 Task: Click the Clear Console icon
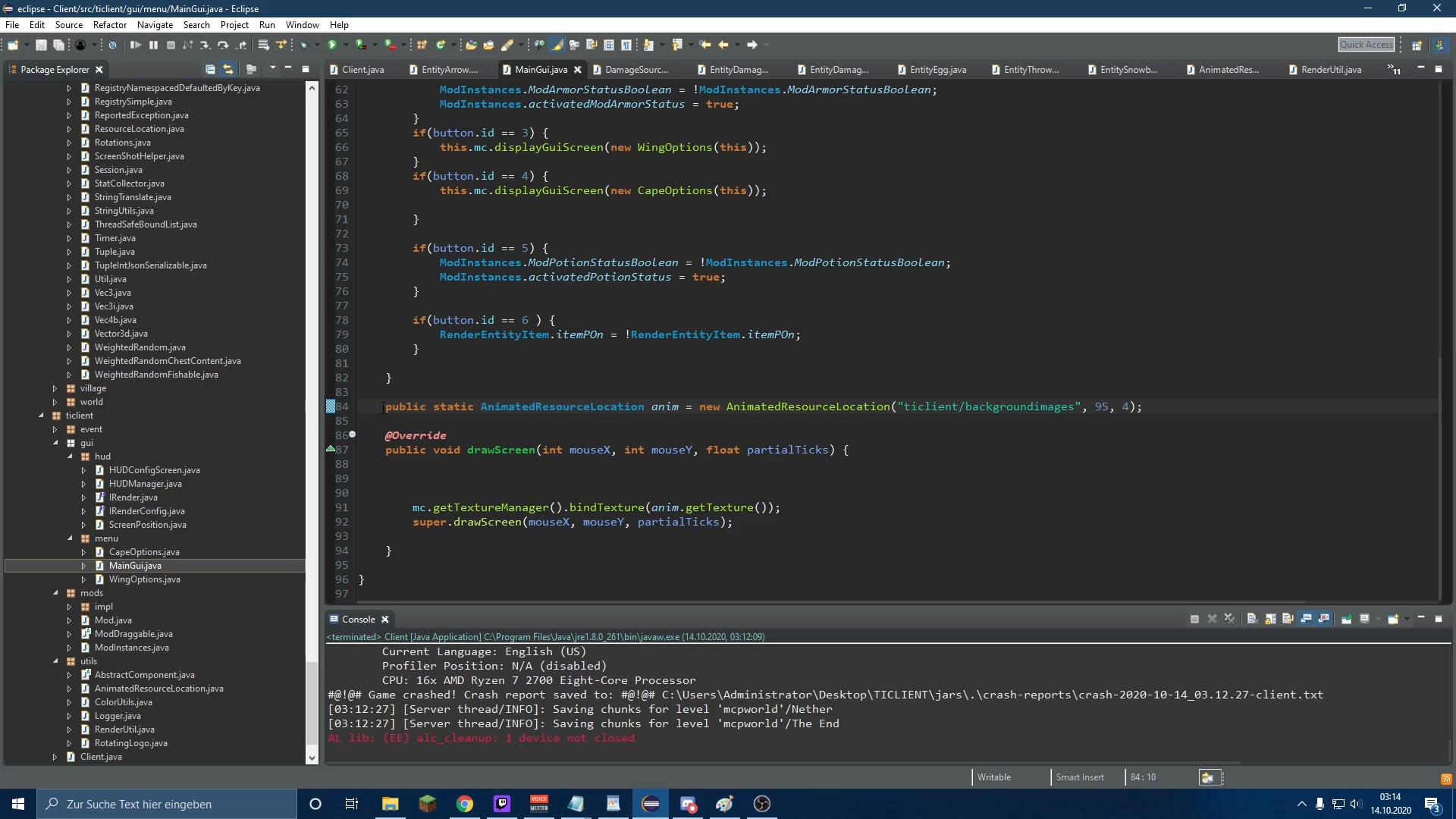[1252, 619]
